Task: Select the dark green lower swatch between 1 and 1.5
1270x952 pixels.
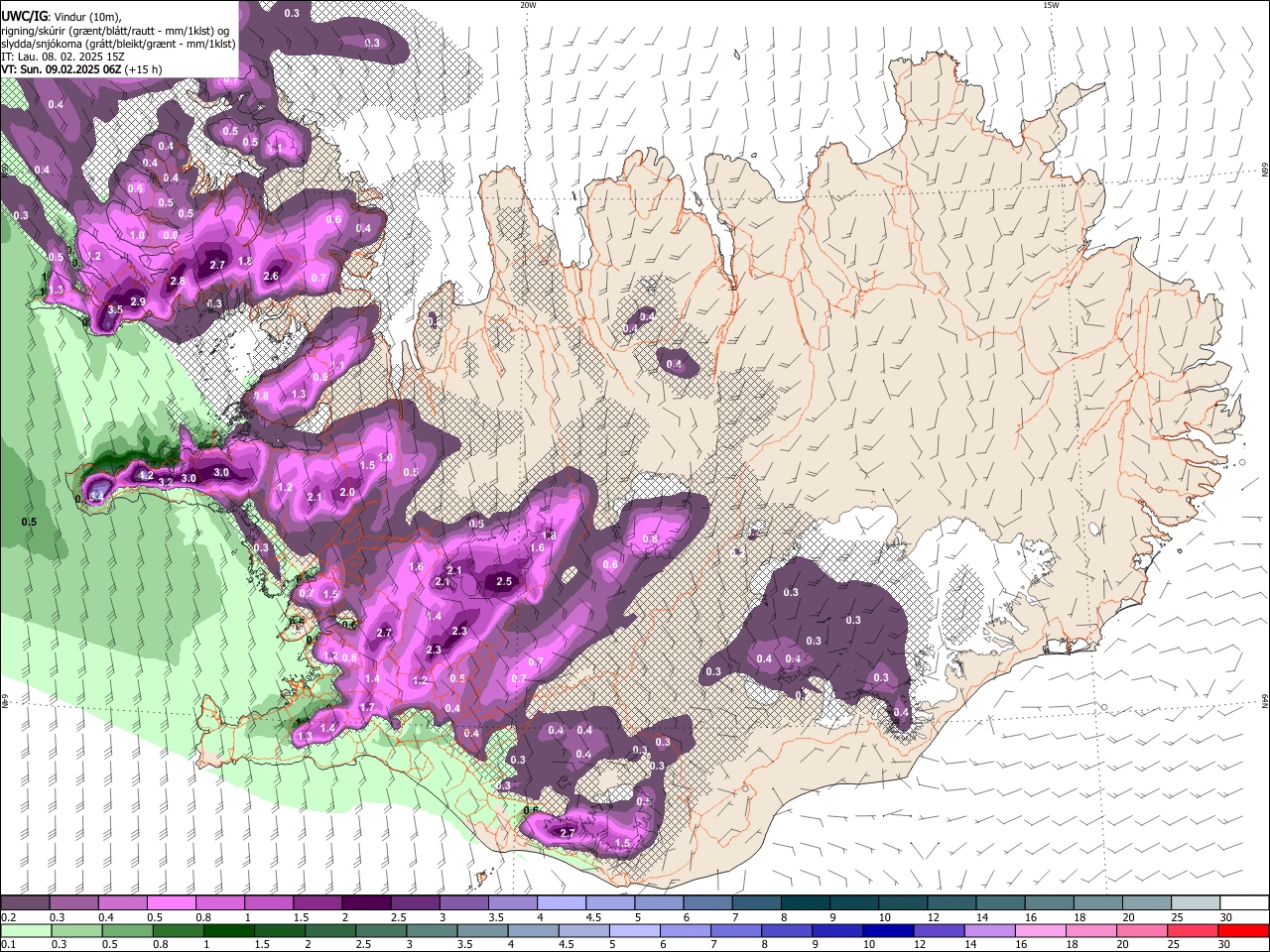Action: click(x=228, y=930)
